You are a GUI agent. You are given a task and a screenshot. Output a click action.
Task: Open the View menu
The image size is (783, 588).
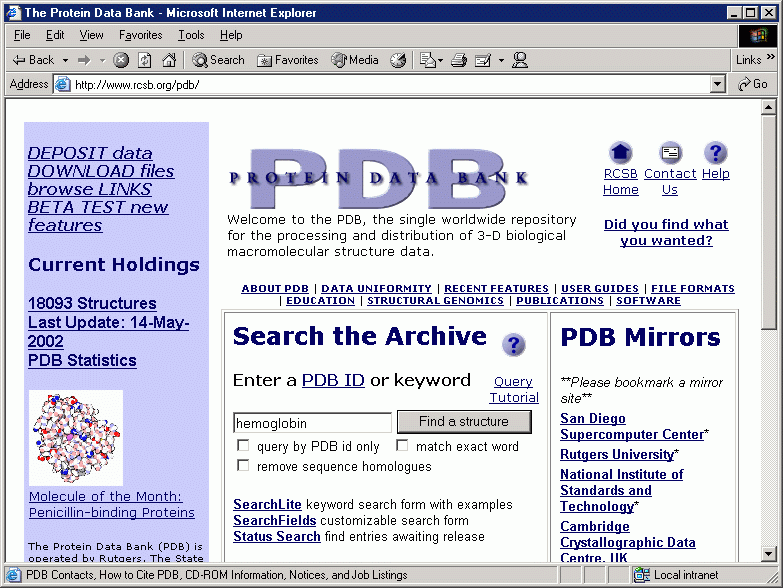coord(91,35)
